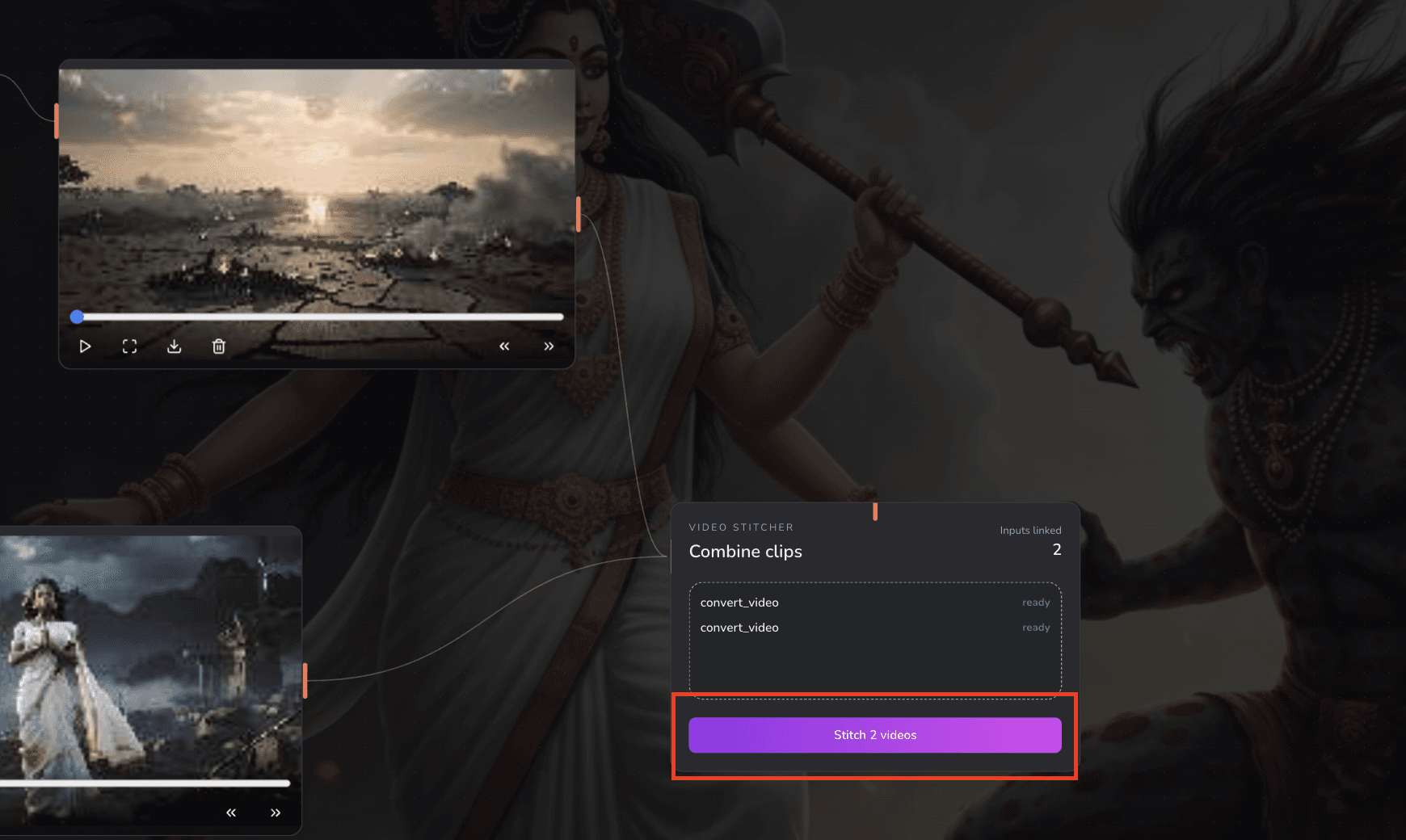Select the first convert_video input row

[875, 603]
